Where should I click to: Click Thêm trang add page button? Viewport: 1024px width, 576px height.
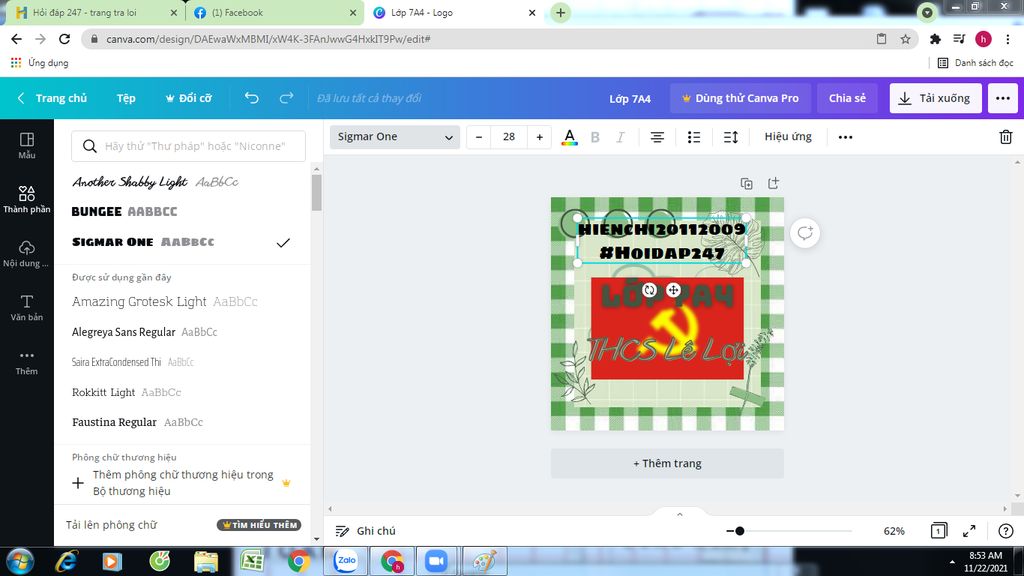coord(667,463)
